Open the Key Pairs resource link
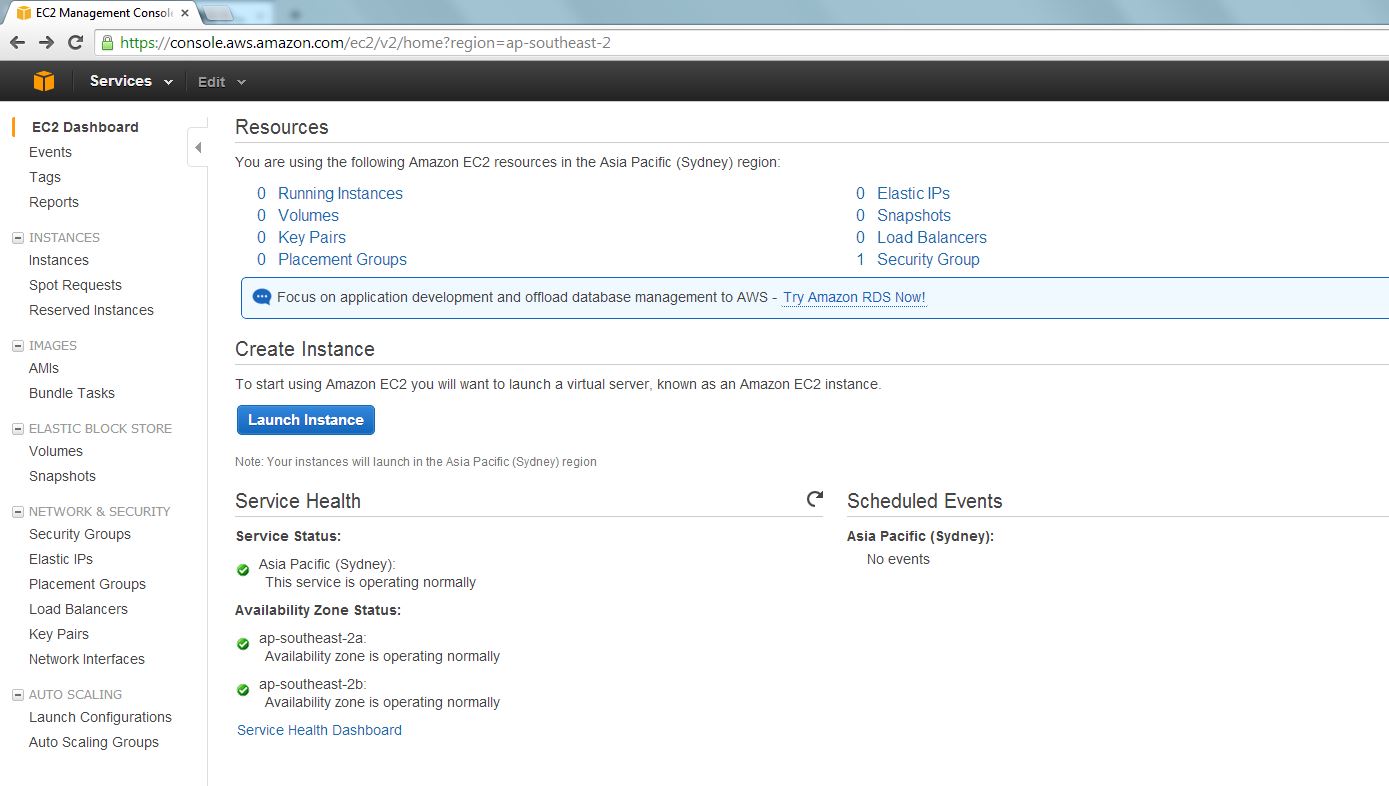 coord(312,237)
